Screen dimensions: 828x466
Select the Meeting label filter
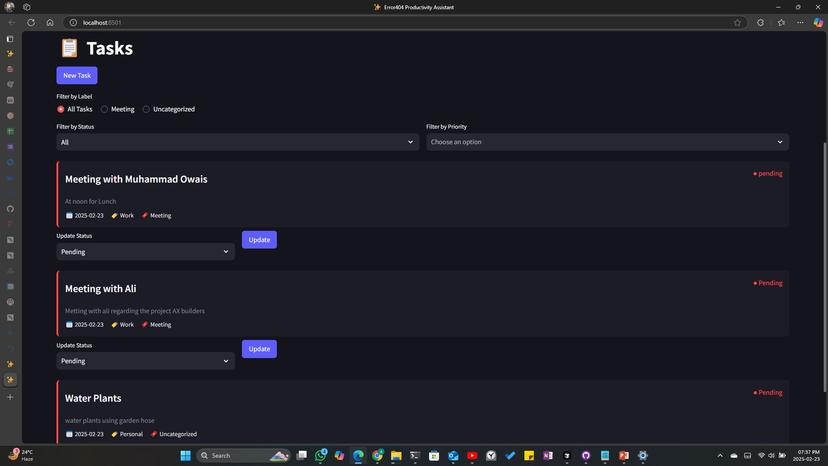point(105,109)
